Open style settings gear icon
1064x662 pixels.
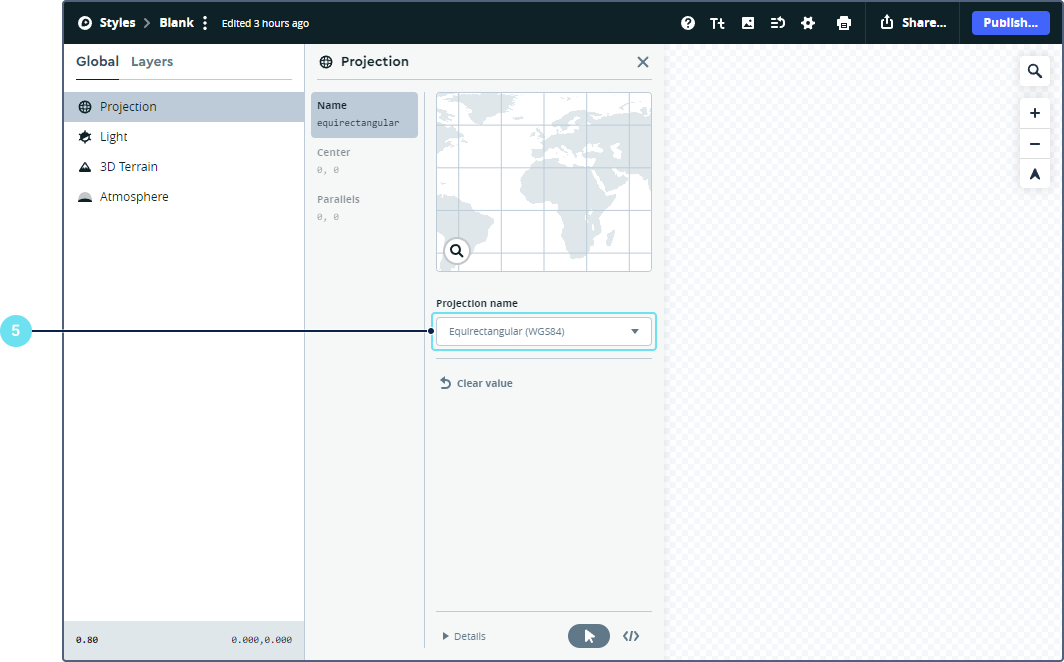[808, 23]
